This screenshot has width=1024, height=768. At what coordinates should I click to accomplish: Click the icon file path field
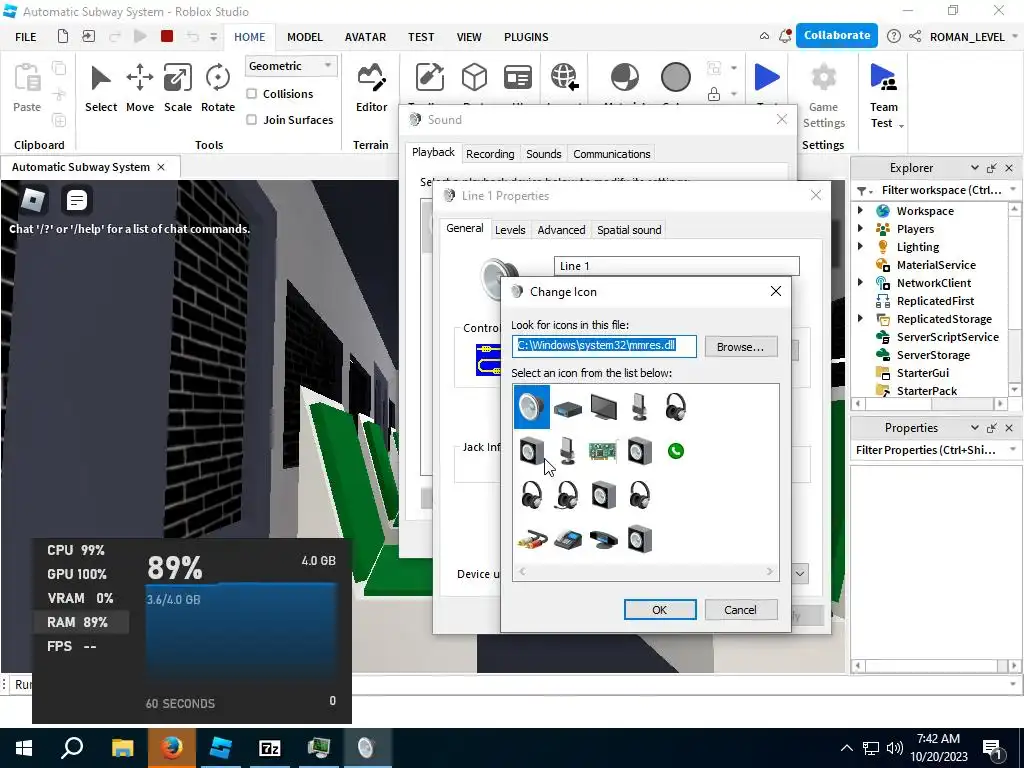(604, 345)
